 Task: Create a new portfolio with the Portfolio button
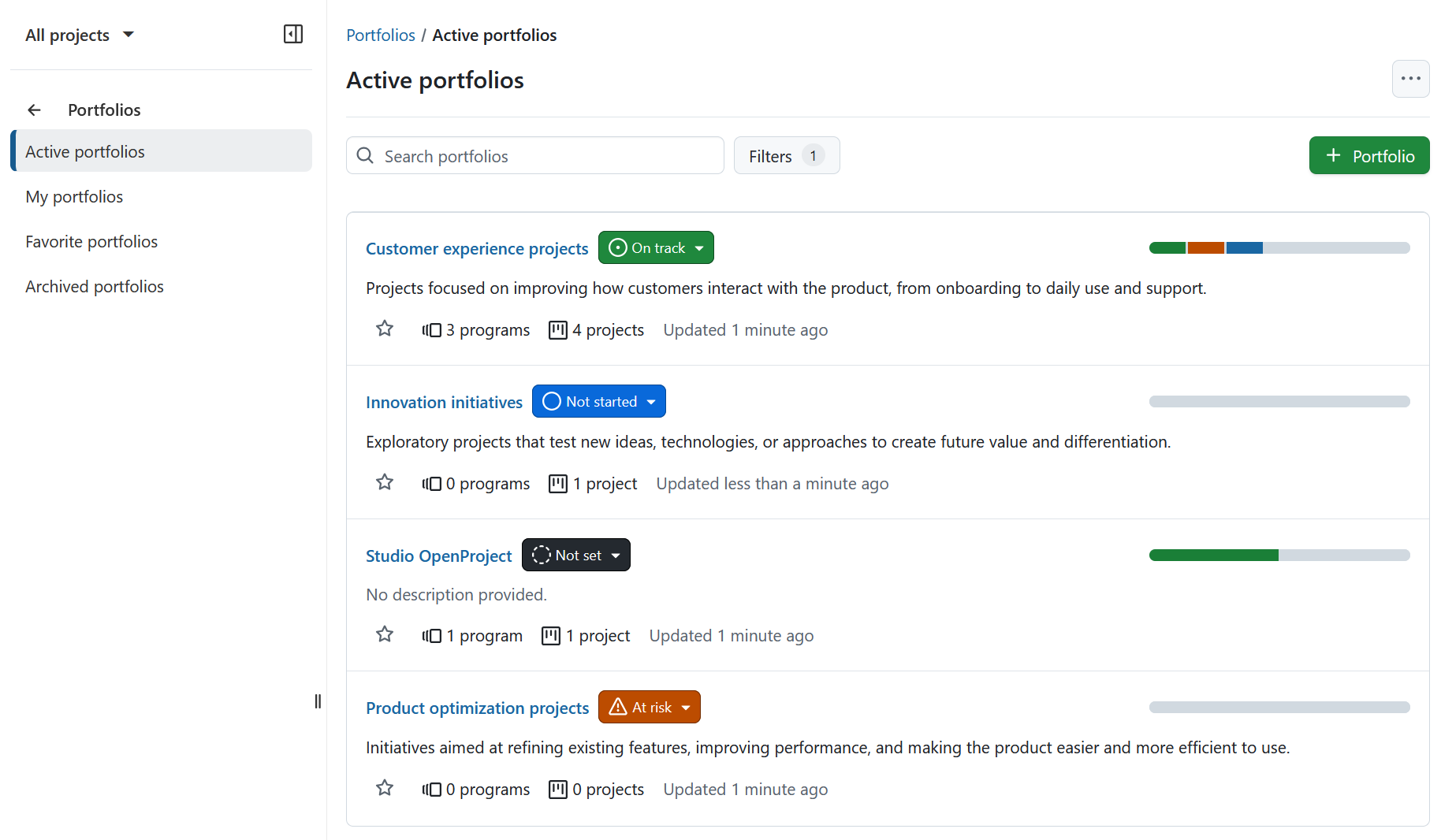point(1368,155)
